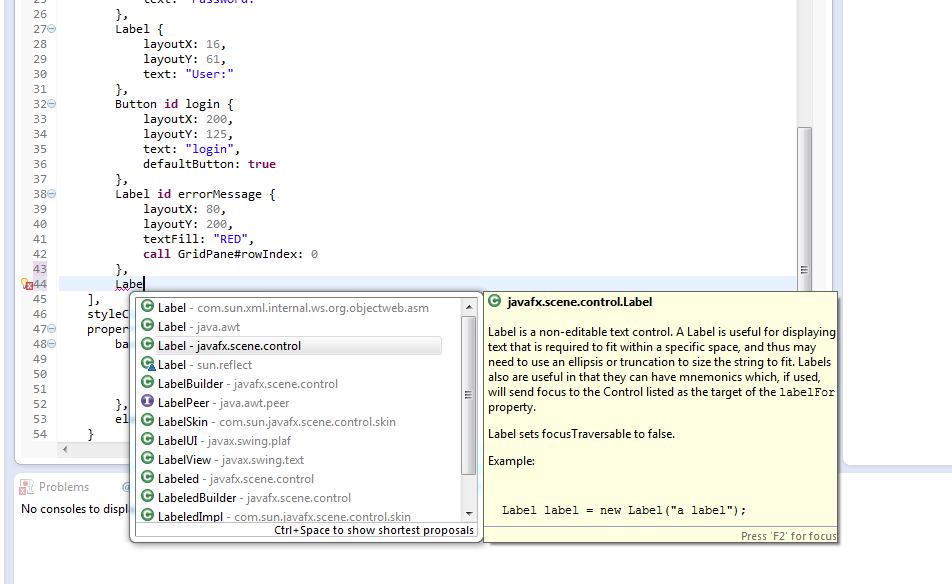Collapse the Button login block at line 32
Viewport: 952px width, 584px height.
[x=52, y=104]
